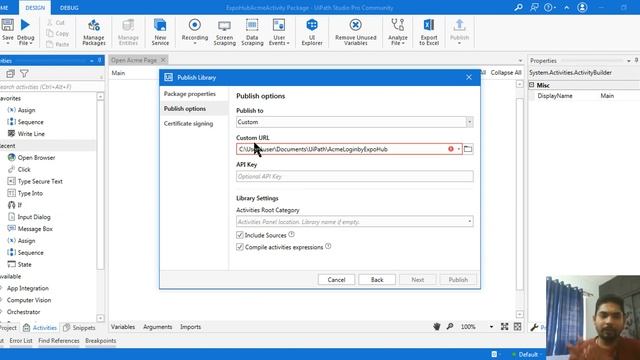Image resolution: width=640 pixels, height=360 pixels.
Task: Uncheck Include Sources
Action: click(x=240, y=235)
